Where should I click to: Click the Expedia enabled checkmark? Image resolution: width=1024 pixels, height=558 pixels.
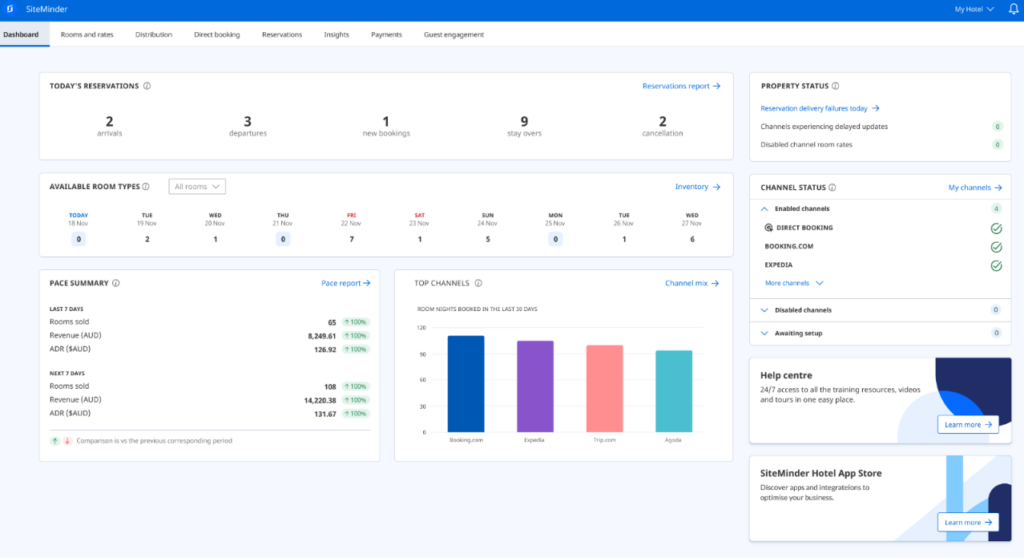click(996, 265)
